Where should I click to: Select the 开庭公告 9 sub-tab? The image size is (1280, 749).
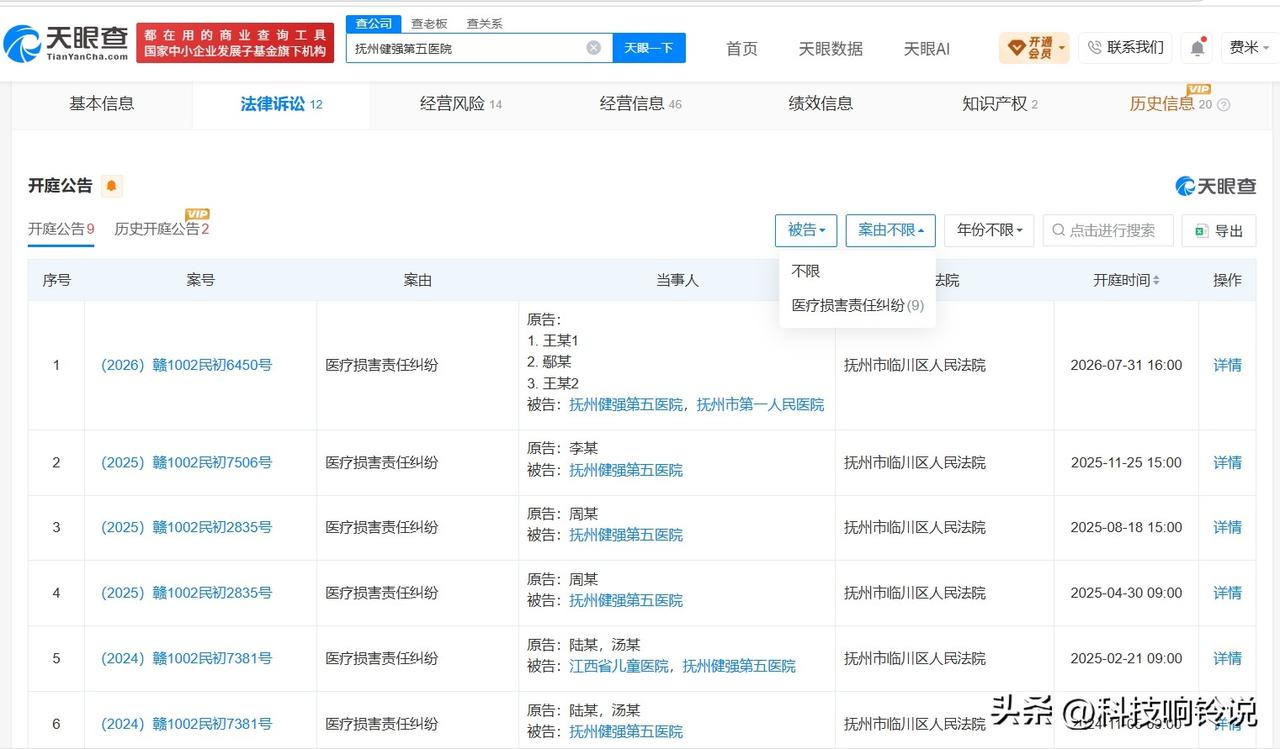click(x=61, y=229)
